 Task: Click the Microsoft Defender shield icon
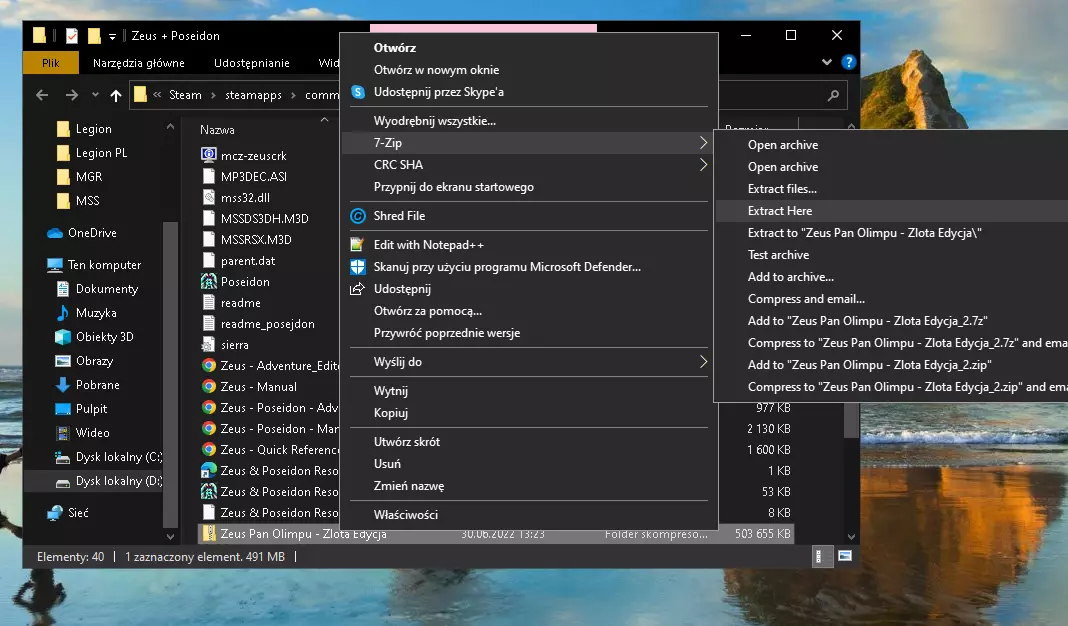(x=357, y=267)
